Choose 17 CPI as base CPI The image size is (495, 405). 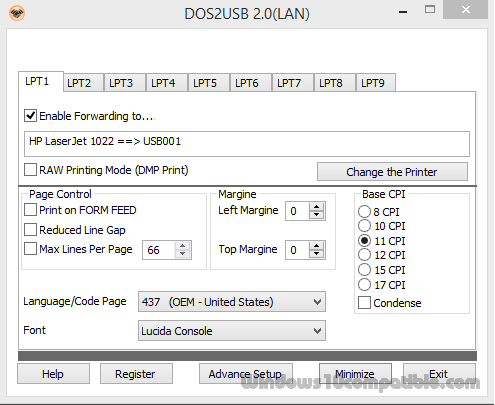(x=364, y=285)
